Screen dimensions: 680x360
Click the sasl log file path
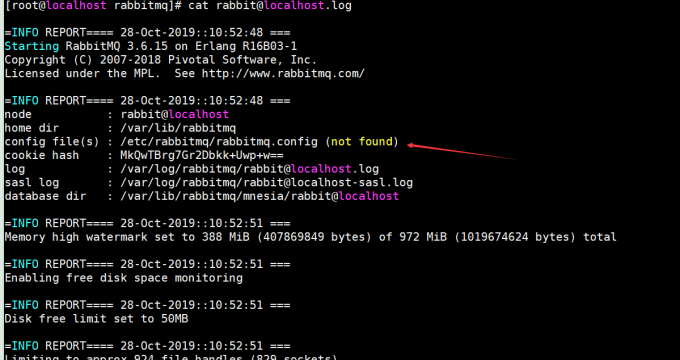click(266, 183)
